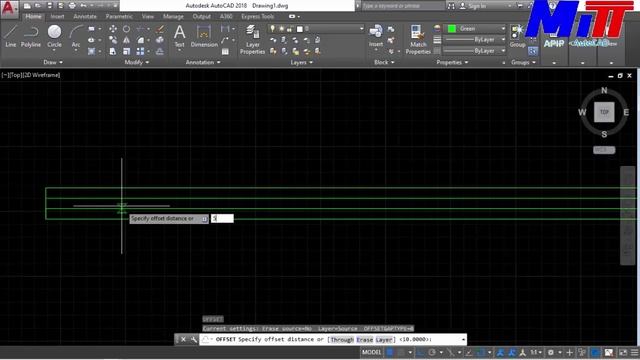
Task: Click the offset distance input box
Action: [222, 218]
